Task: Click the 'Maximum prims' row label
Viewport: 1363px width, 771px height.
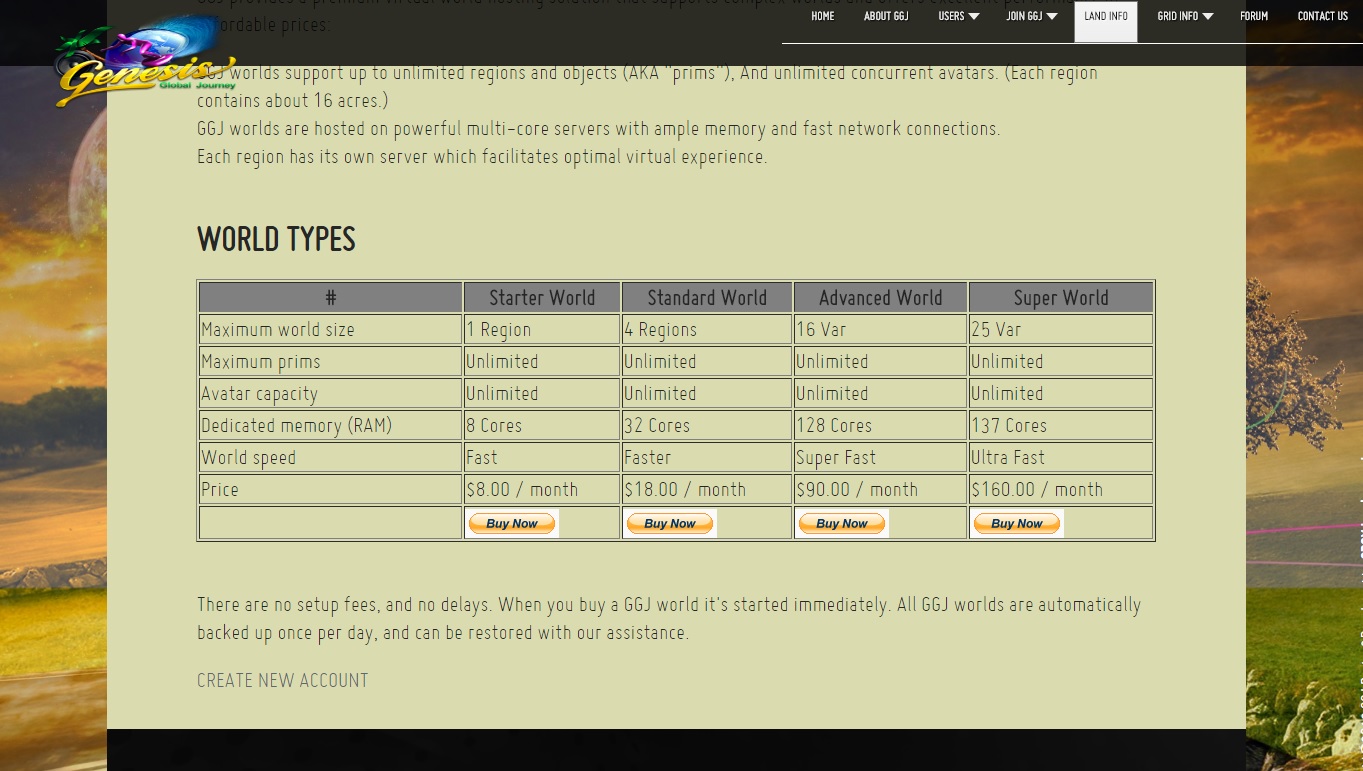Action: [331, 361]
